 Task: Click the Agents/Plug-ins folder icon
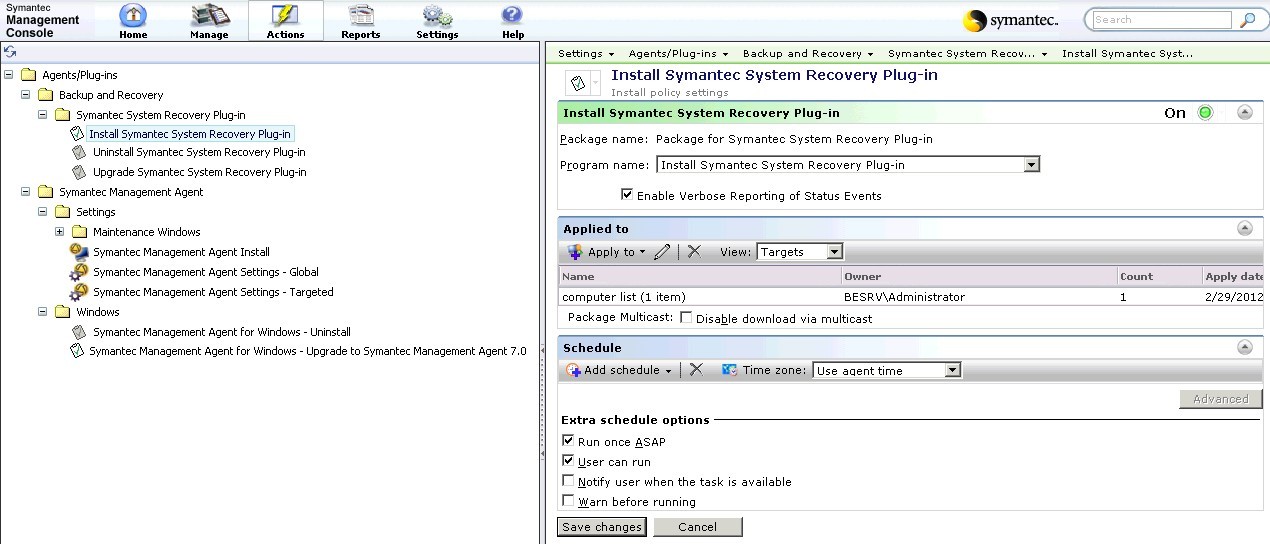(28, 75)
